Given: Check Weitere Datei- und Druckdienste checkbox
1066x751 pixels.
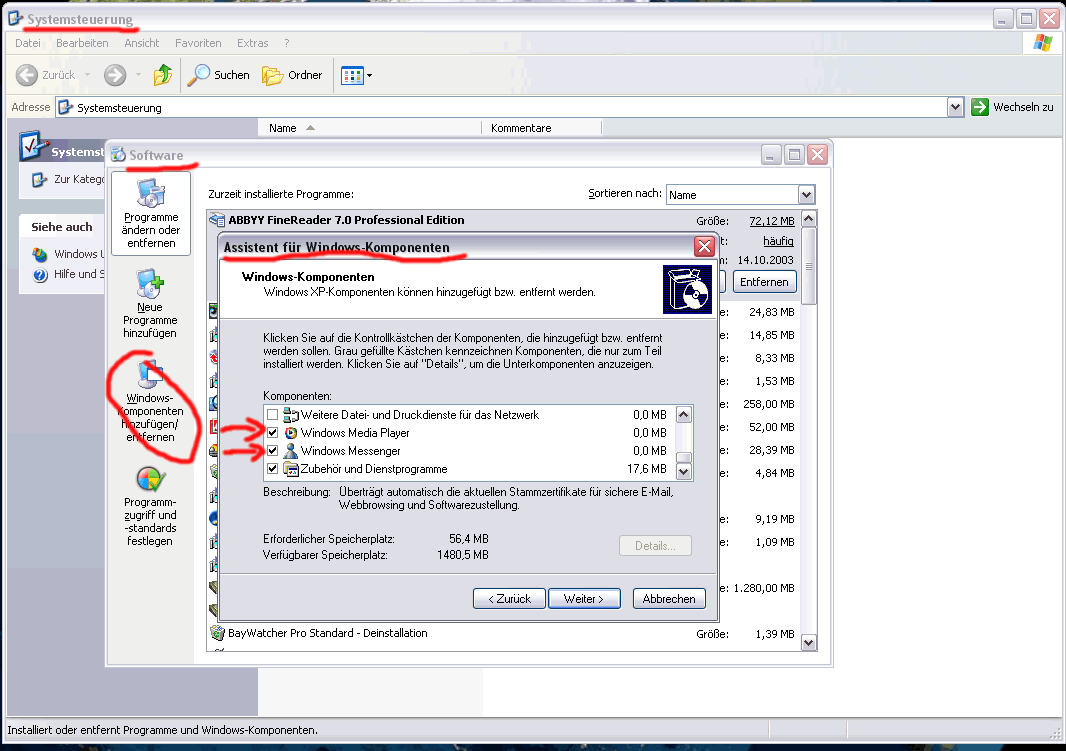Looking at the screenshot, I should [x=273, y=415].
